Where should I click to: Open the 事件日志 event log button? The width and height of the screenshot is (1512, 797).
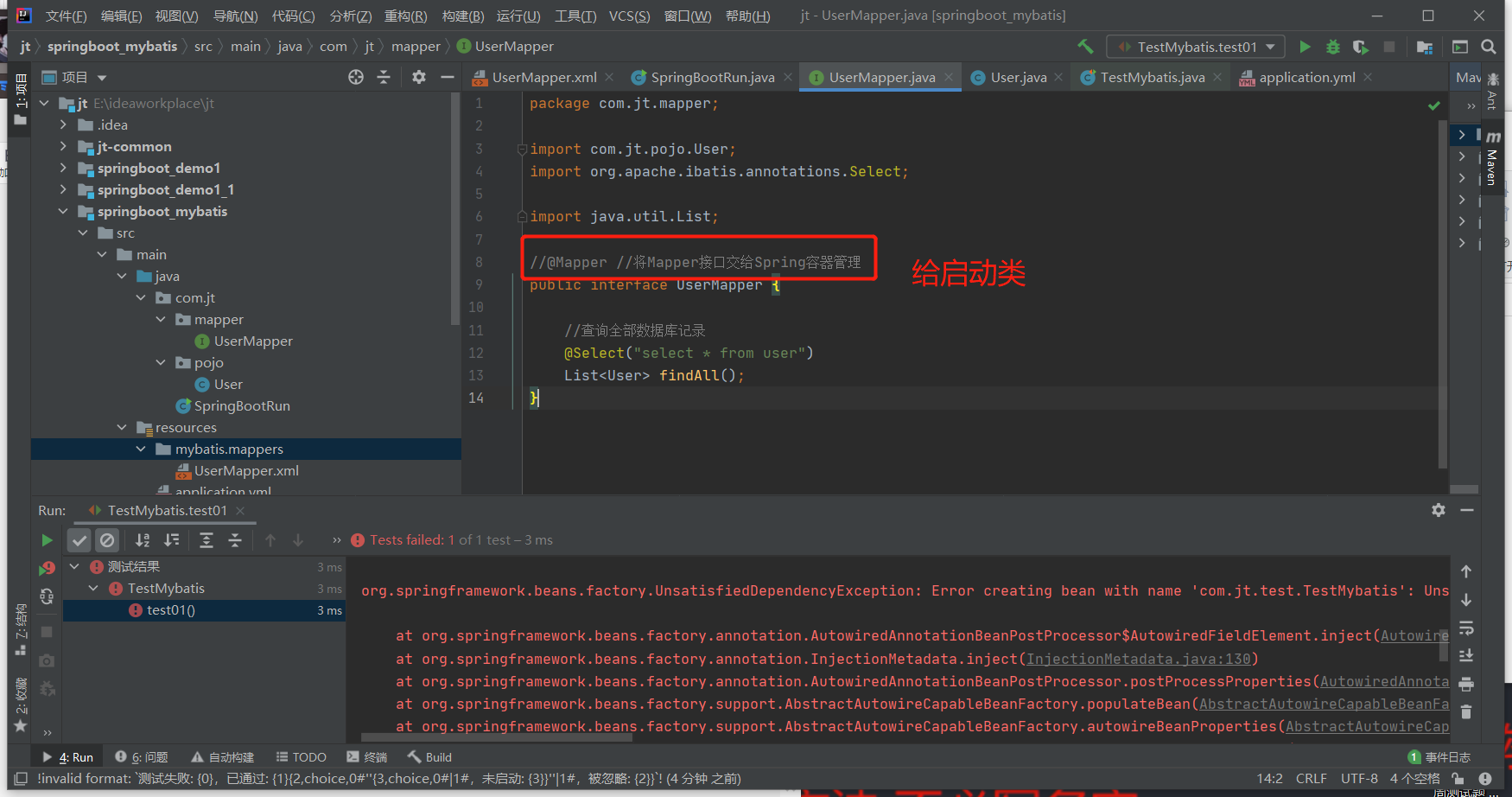pos(1439,757)
